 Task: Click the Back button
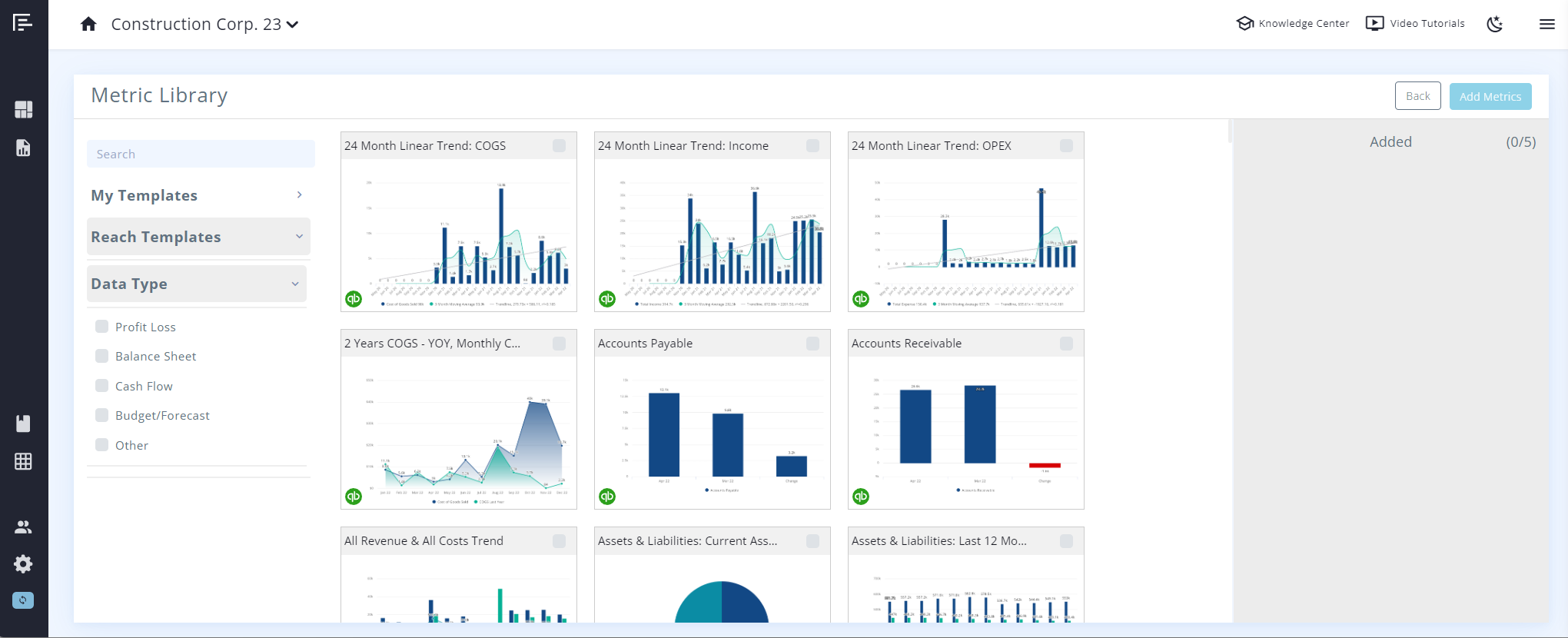coord(1418,96)
